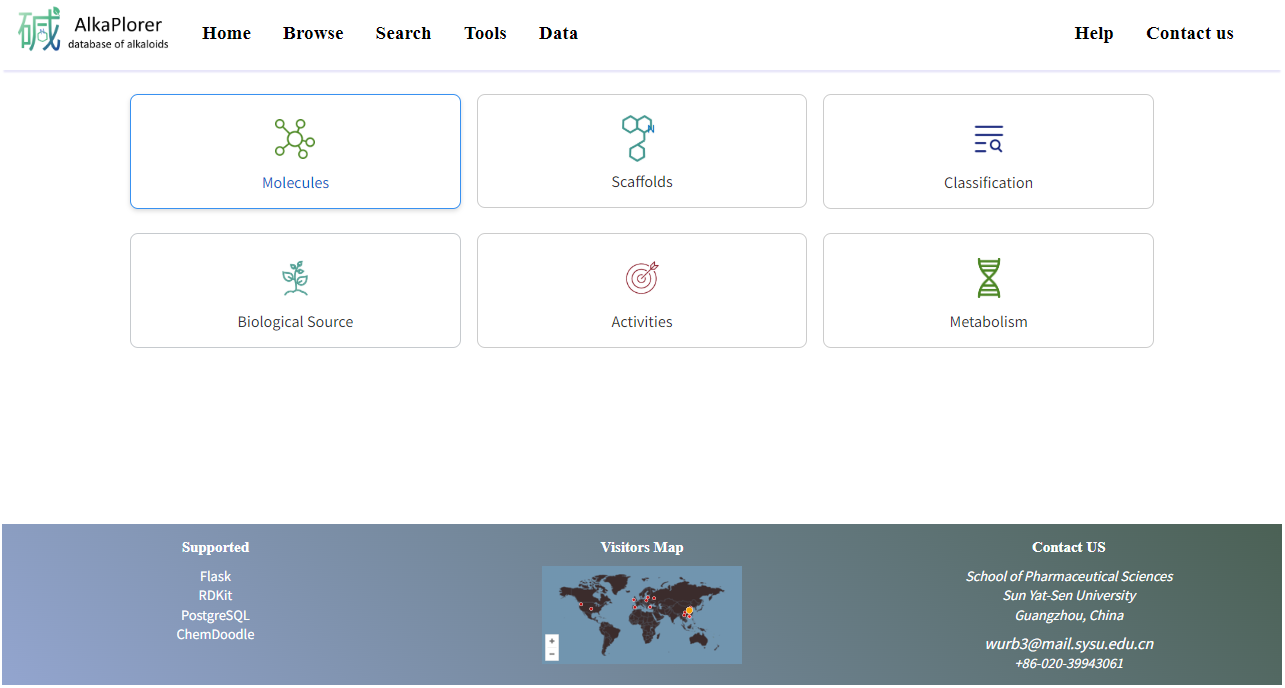Go to the Search menu
This screenshot has height=688, width=1285.
pyautogui.click(x=403, y=33)
